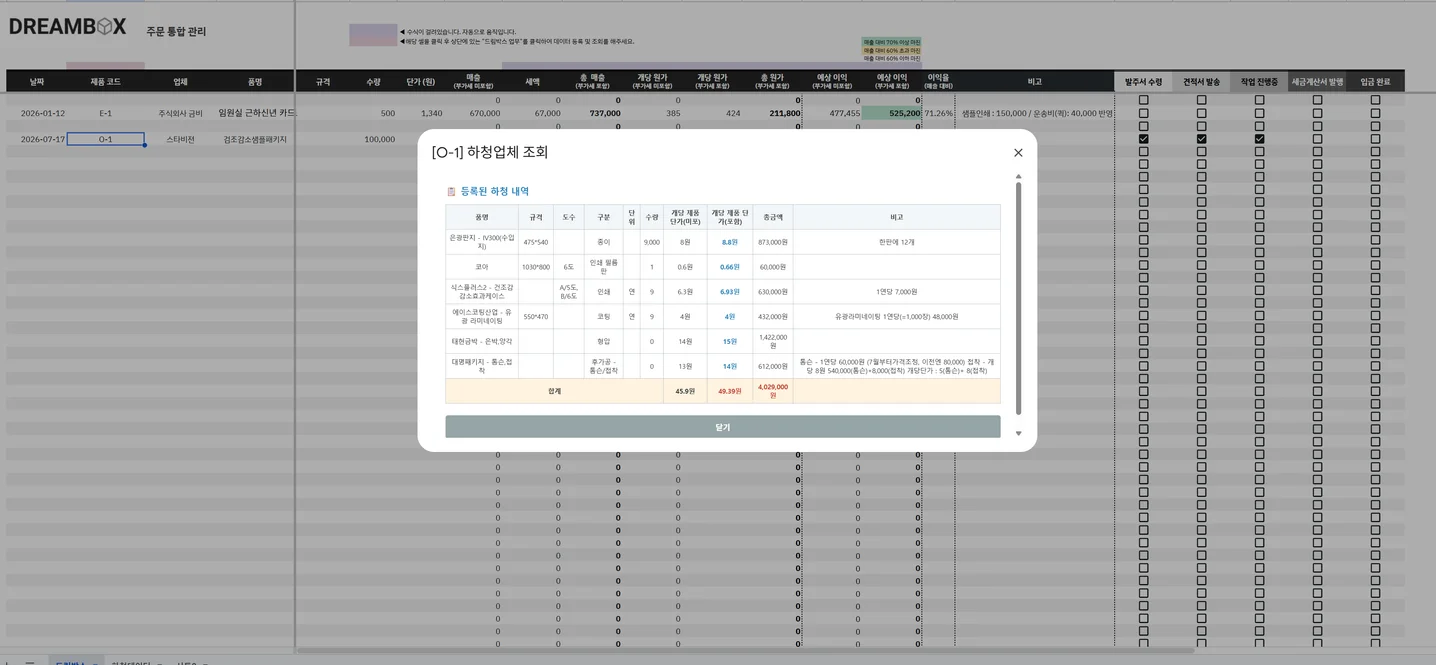This screenshot has width=1436, height=665.
Task: Select the highlighted O-1 product code cell
Action: tap(105, 139)
